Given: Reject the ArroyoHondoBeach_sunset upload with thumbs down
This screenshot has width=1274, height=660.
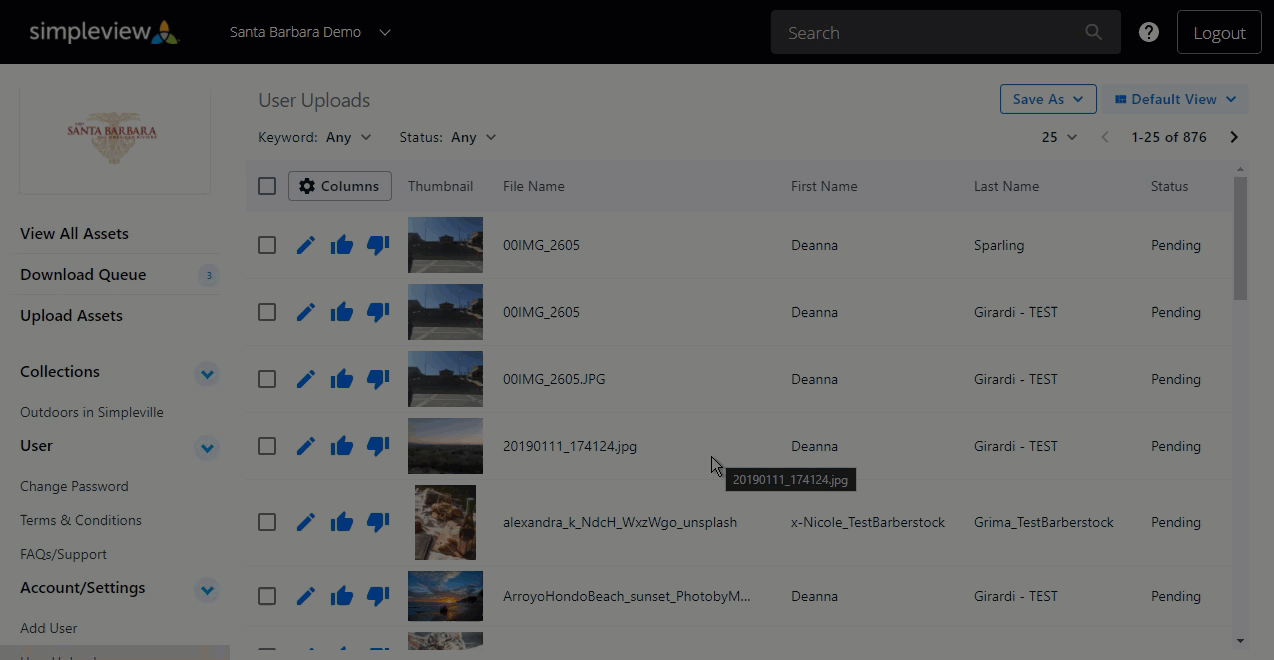Looking at the screenshot, I should click(378, 596).
